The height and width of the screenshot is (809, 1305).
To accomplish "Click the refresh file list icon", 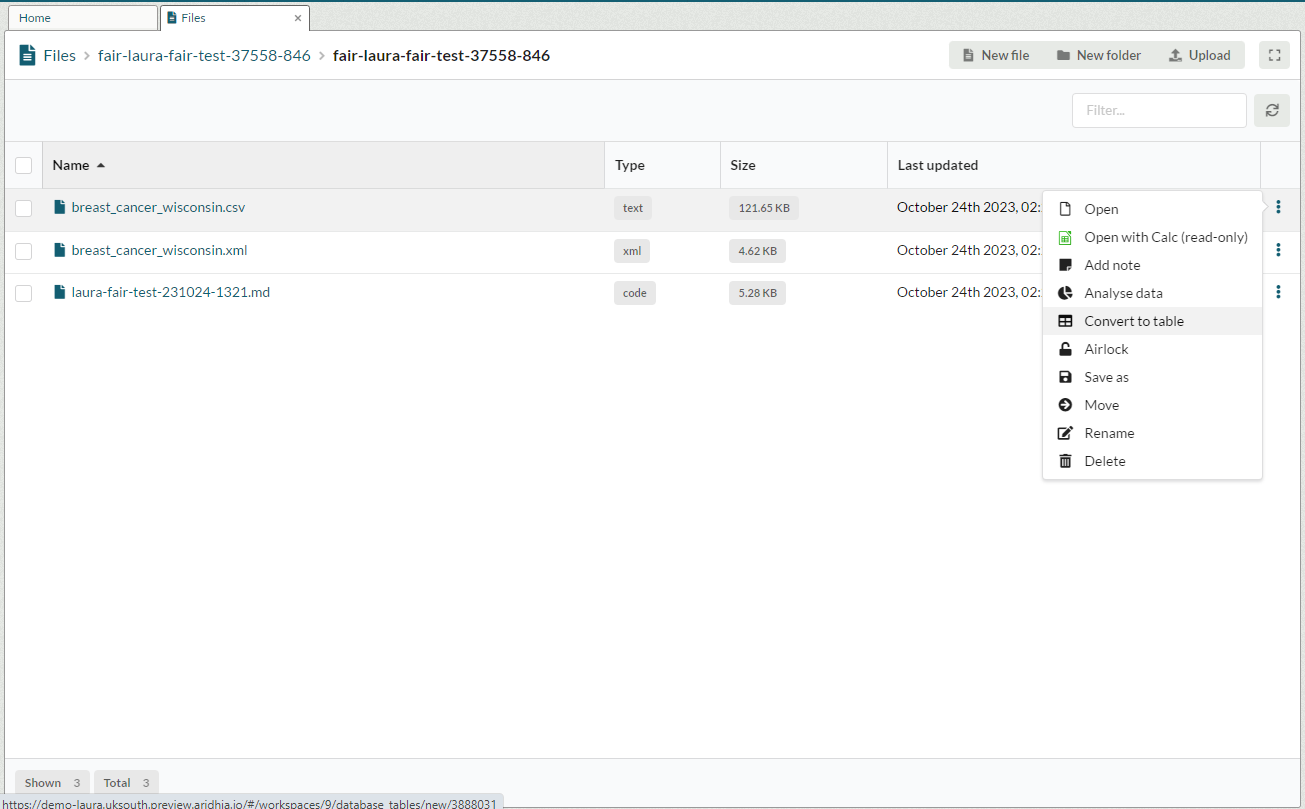I will click(1271, 111).
